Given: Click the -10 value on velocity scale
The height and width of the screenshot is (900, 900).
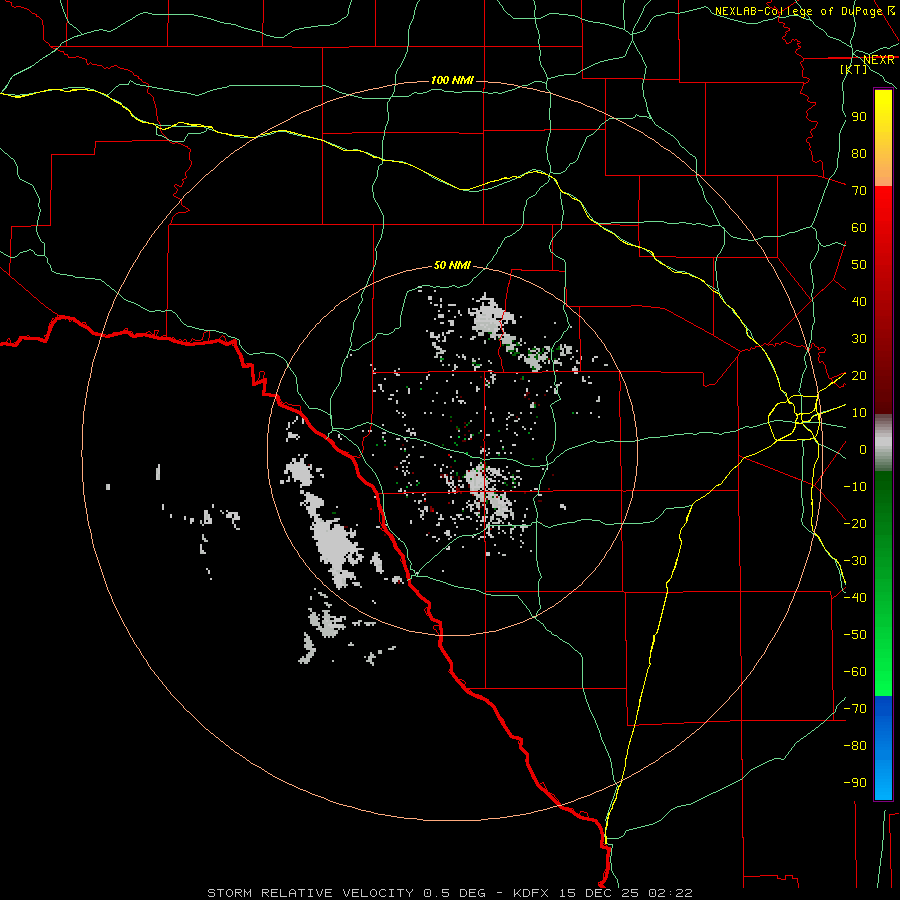Looking at the screenshot, I should click(x=855, y=487).
